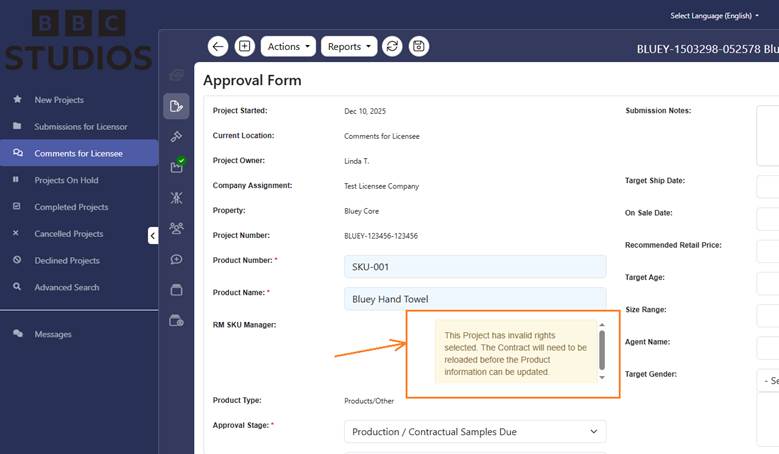Expand the Approval Stage dropdown
Image resolution: width=779 pixels, height=454 pixels.
475,432
